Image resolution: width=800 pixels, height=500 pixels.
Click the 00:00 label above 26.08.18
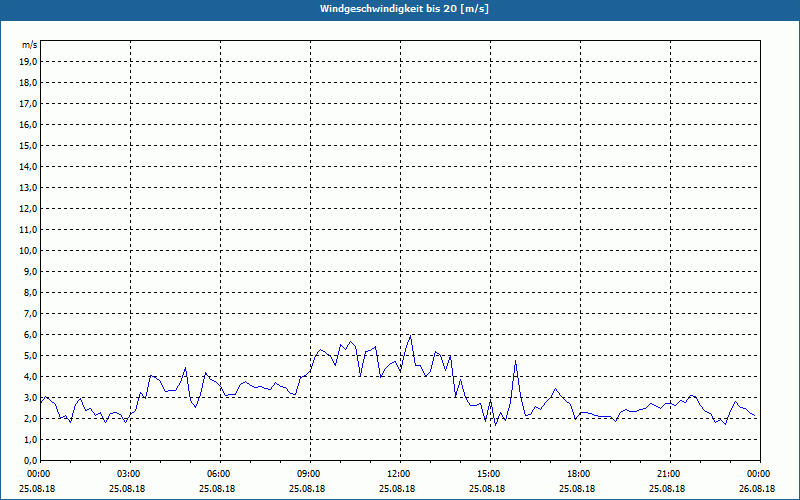click(x=760, y=474)
